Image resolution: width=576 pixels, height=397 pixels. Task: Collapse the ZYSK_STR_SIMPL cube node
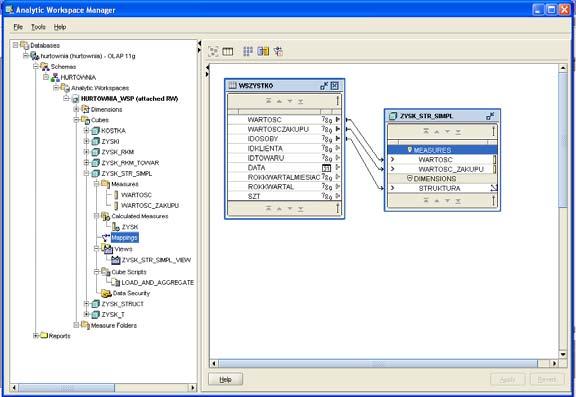(x=86, y=173)
